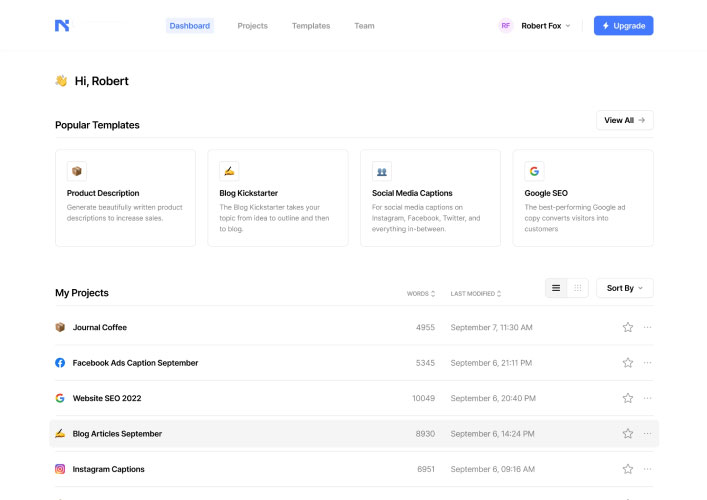Sort projects by Words column
The height and width of the screenshot is (500, 707).
pos(420,294)
